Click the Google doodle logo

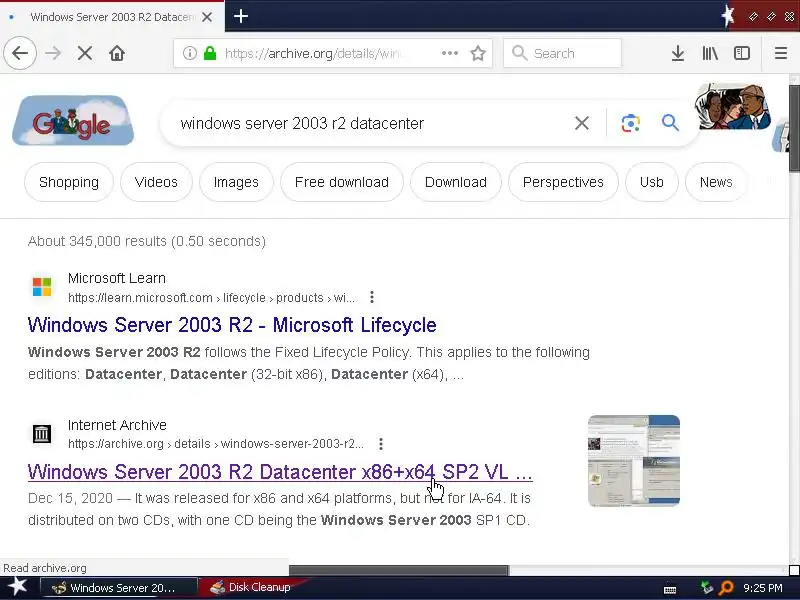73,120
